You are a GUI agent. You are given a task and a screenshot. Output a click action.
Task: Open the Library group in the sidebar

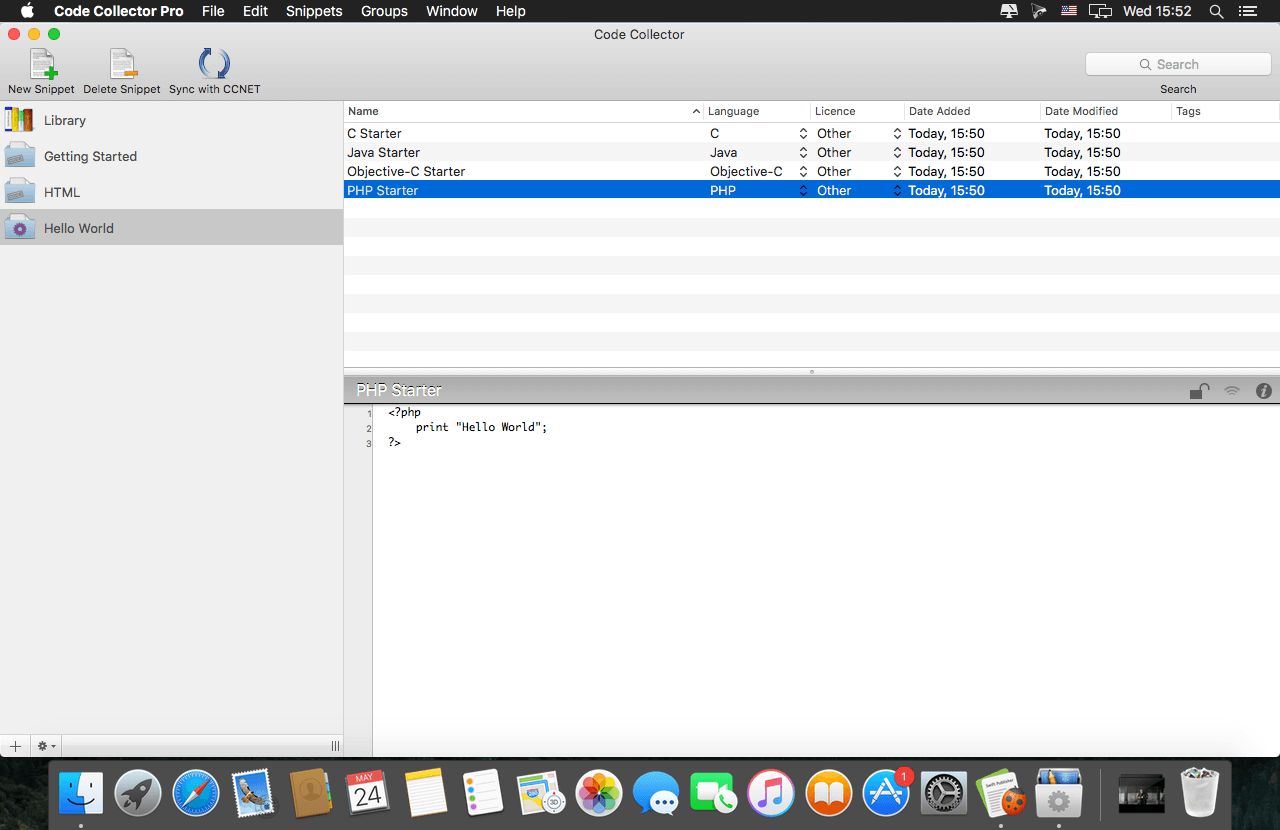coord(171,120)
